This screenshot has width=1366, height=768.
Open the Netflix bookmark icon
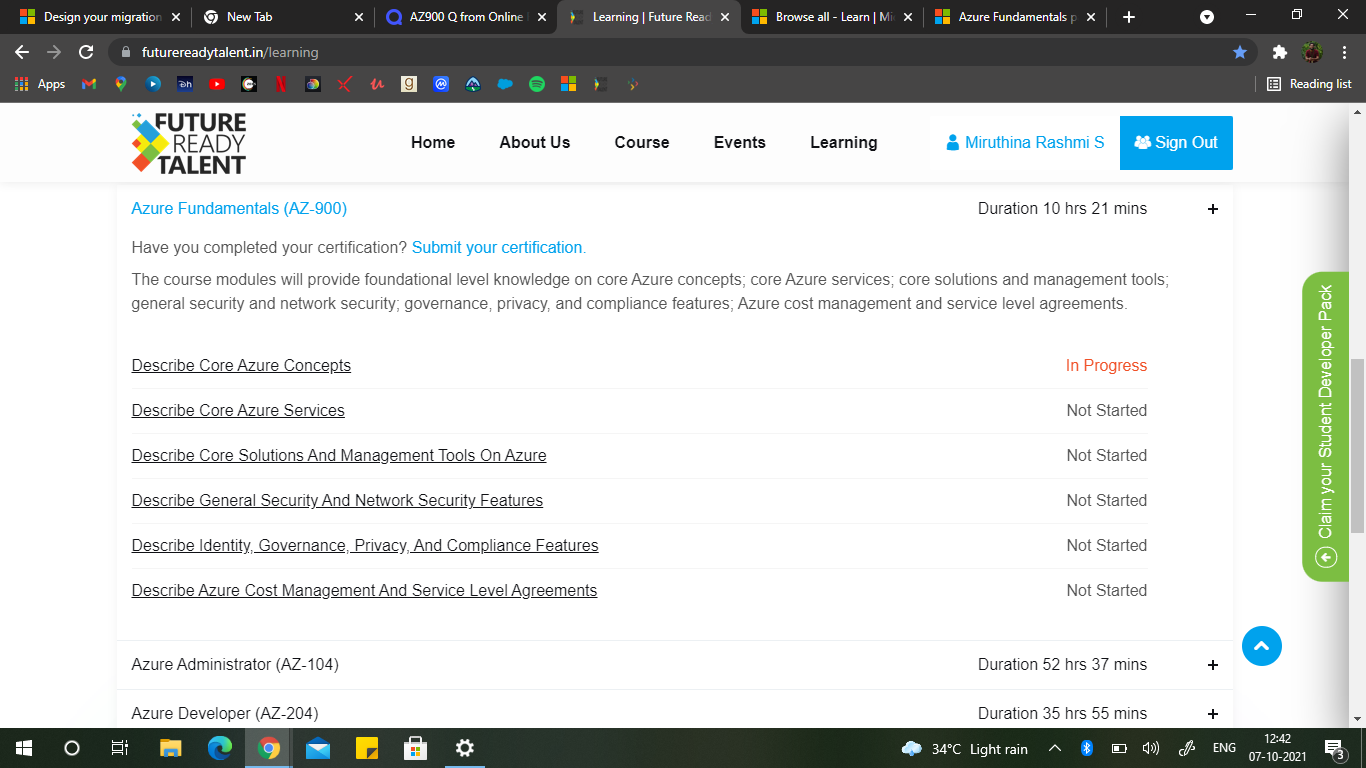click(x=281, y=84)
